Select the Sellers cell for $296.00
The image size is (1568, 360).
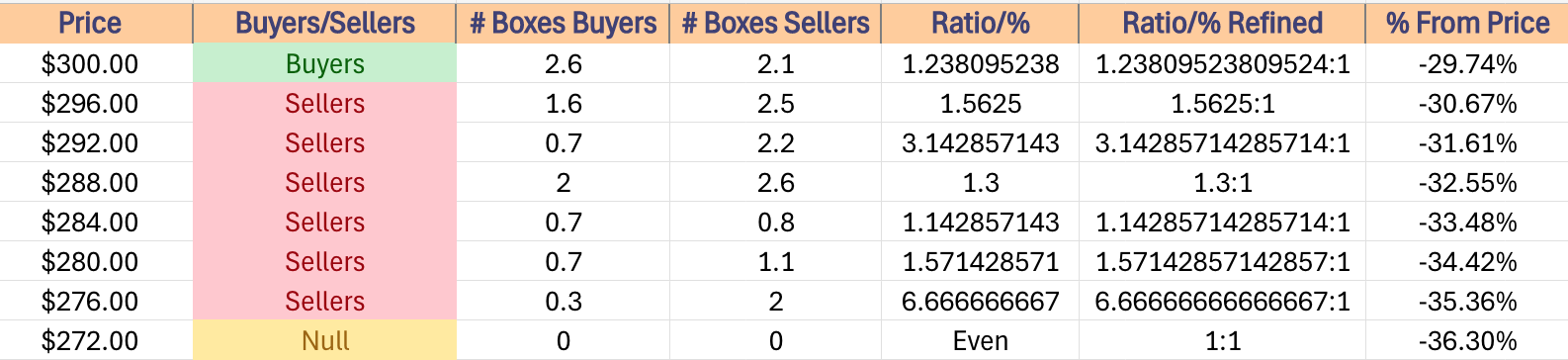pyautogui.click(x=324, y=104)
